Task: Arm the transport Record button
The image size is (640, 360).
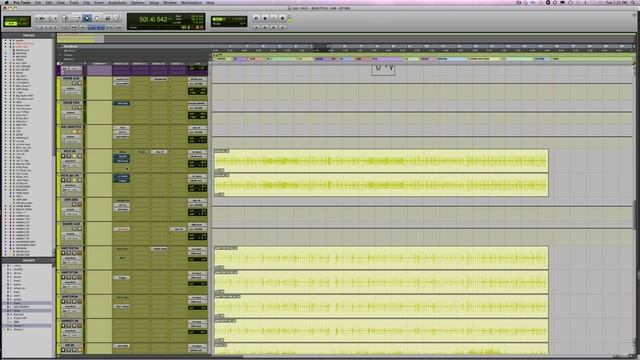Action: pos(282,18)
